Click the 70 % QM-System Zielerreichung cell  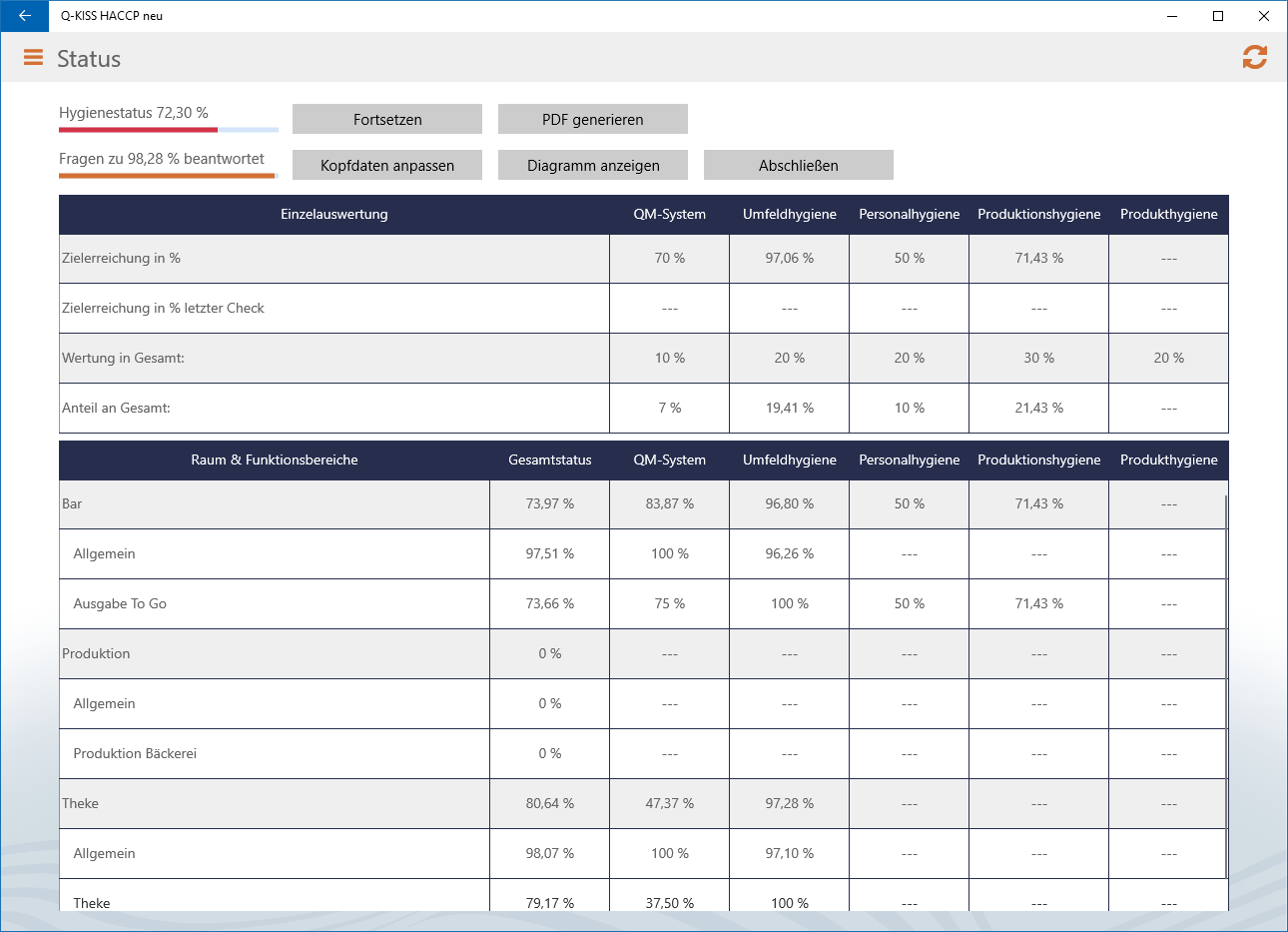click(670, 259)
